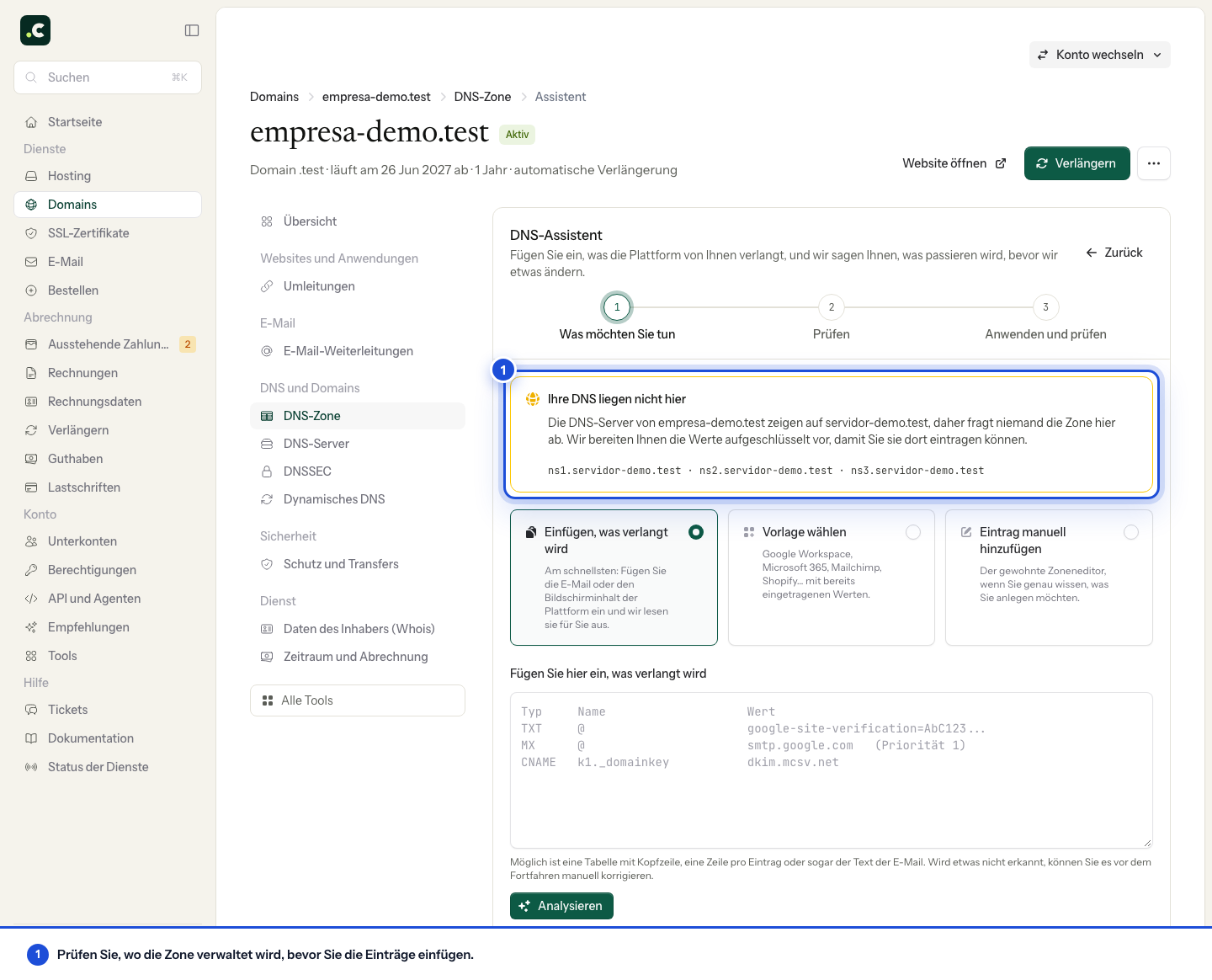1212x980 pixels.
Task: Click the 'Alle Tools' button
Action: pos(358,700)
